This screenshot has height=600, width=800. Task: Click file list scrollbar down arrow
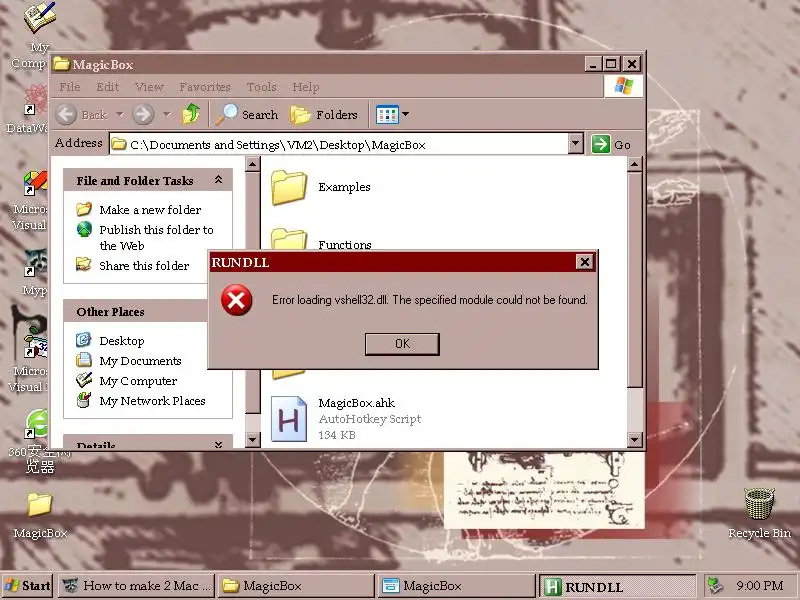[635, 439]
